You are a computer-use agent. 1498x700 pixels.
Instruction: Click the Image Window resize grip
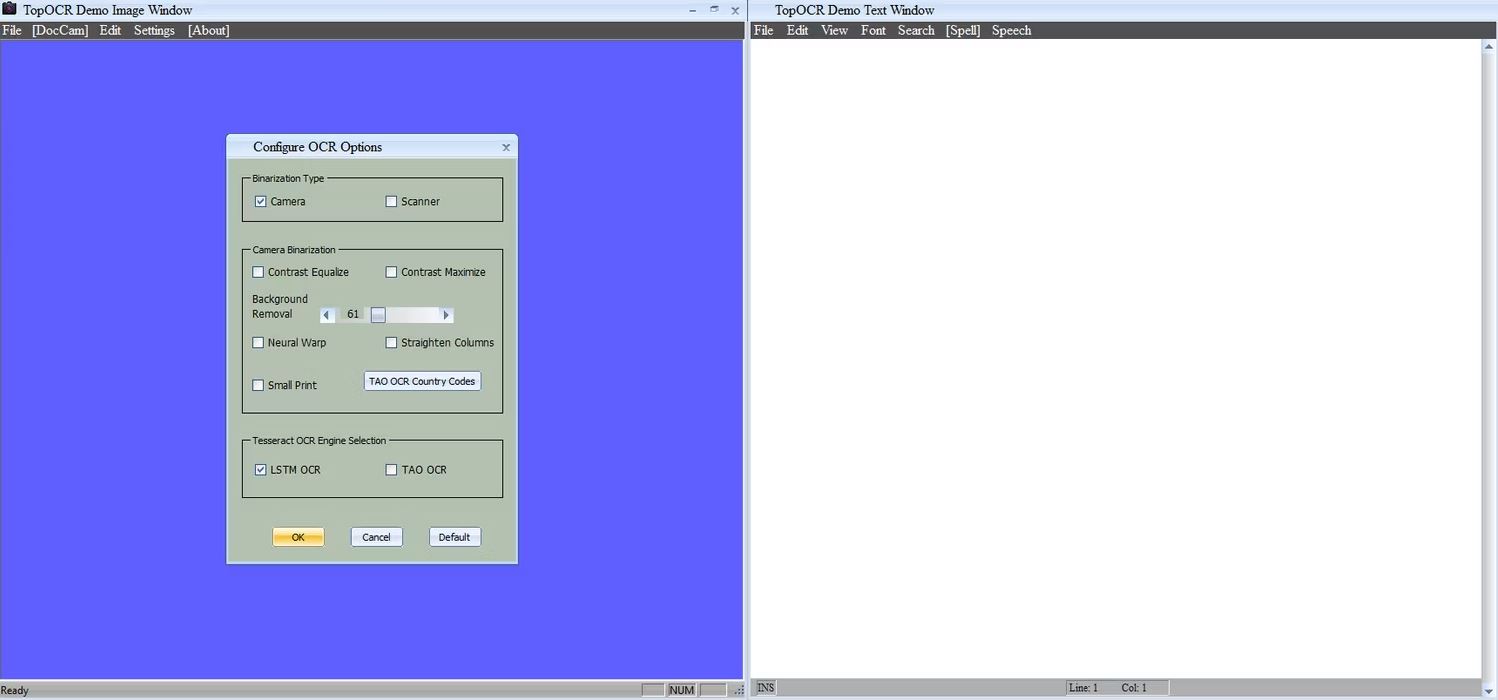point(739,691)
